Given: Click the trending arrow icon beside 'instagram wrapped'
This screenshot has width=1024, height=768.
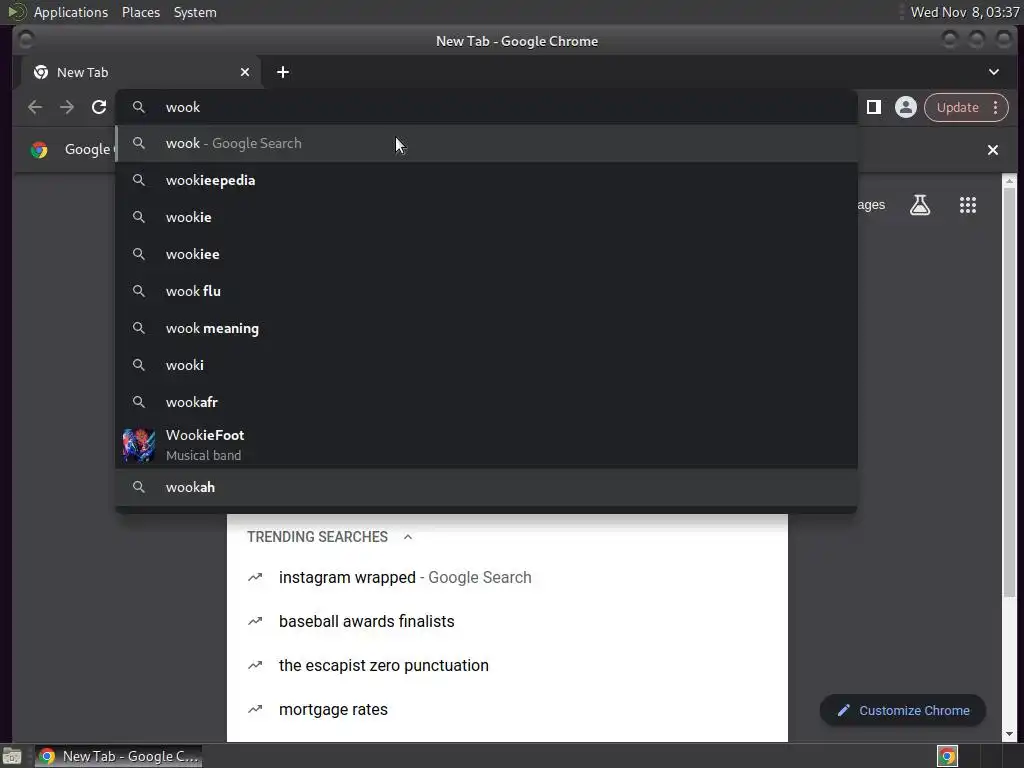Looking at the screenshot, I should [255, 577].
